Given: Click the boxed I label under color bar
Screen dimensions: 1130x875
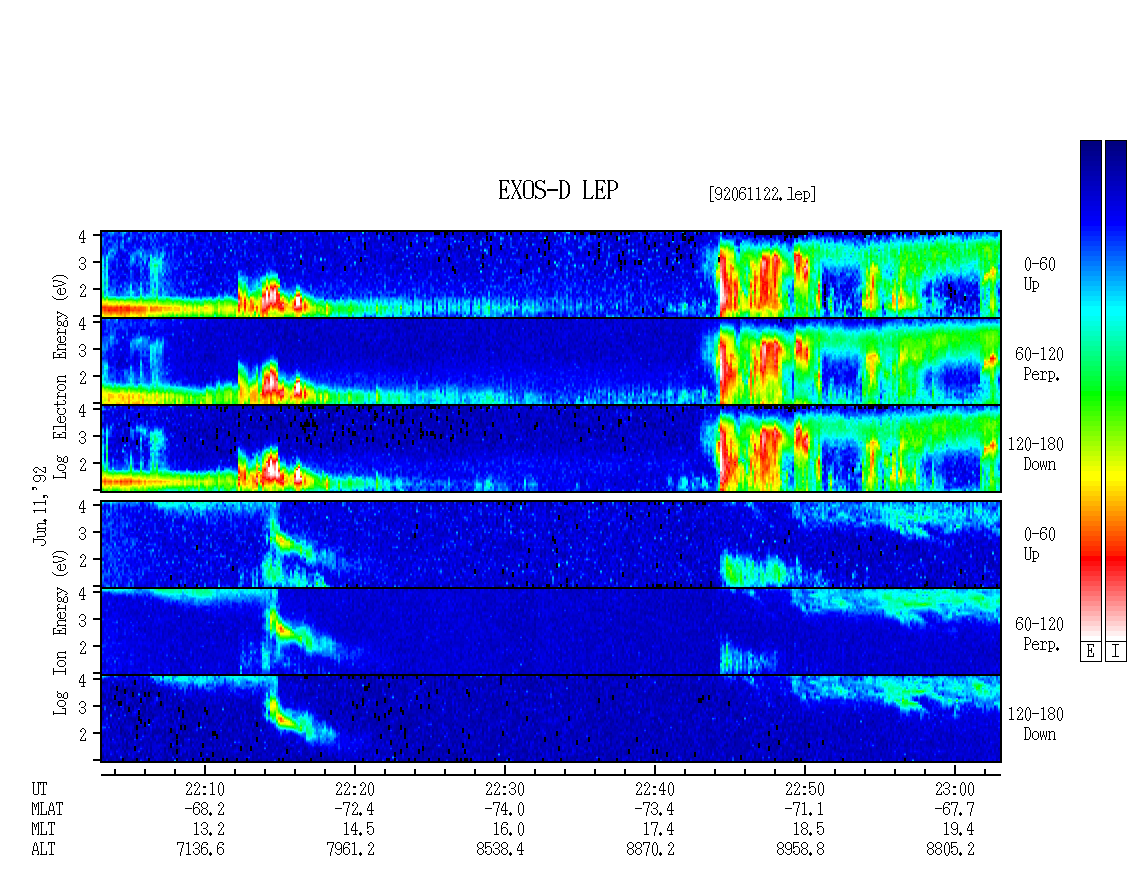Looking at the screenshot, I should click(1116, 652).
